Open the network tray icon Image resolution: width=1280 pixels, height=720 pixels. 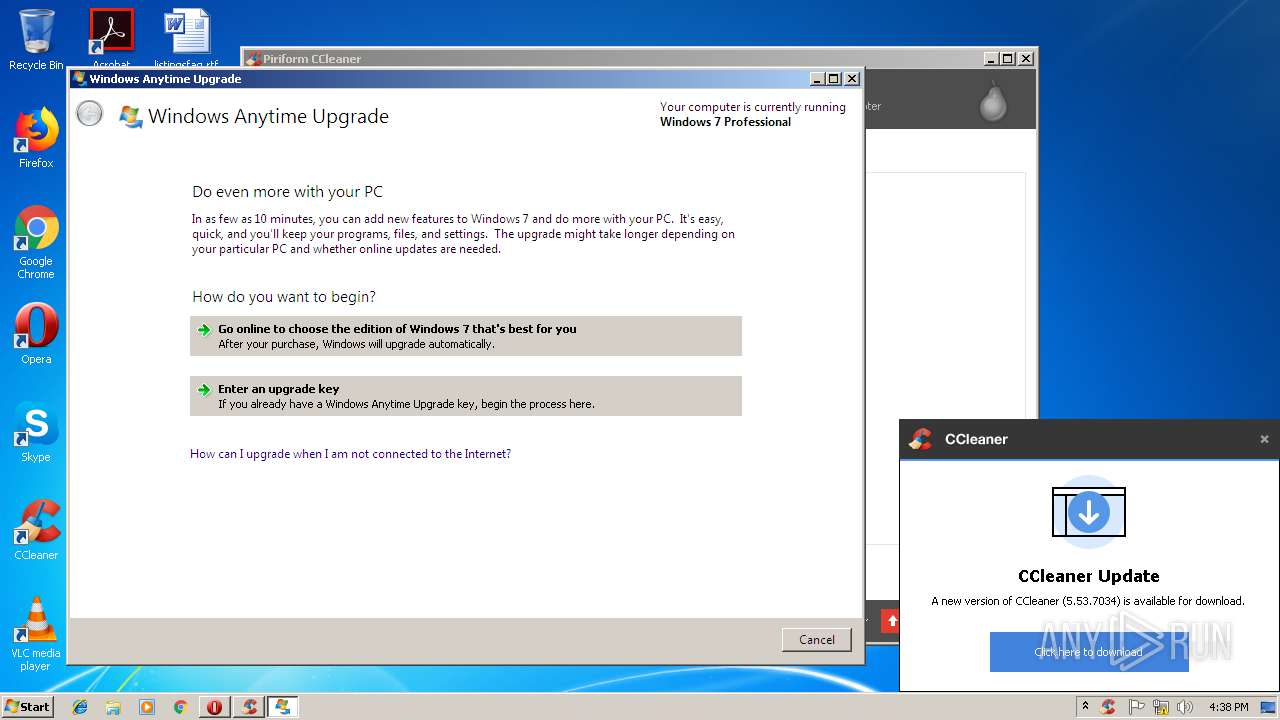click(1161, 707)
